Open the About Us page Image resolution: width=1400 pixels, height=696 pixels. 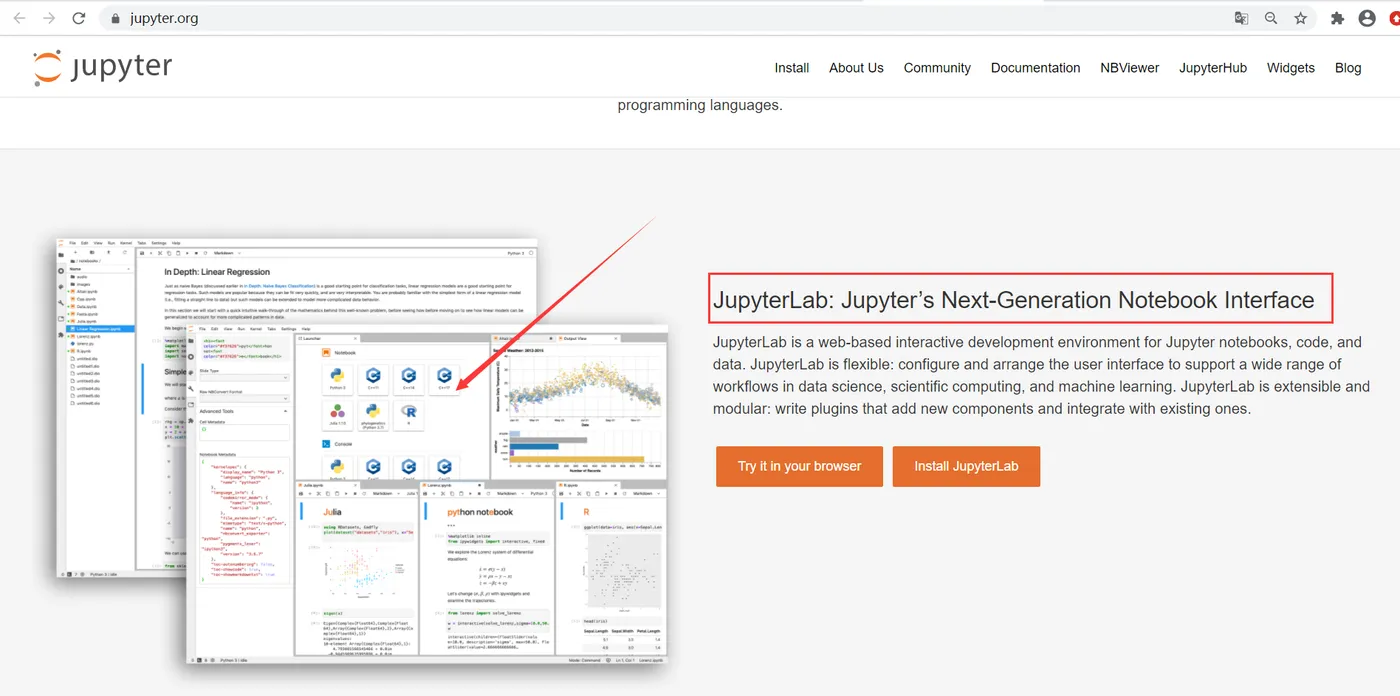click(856, 68)
